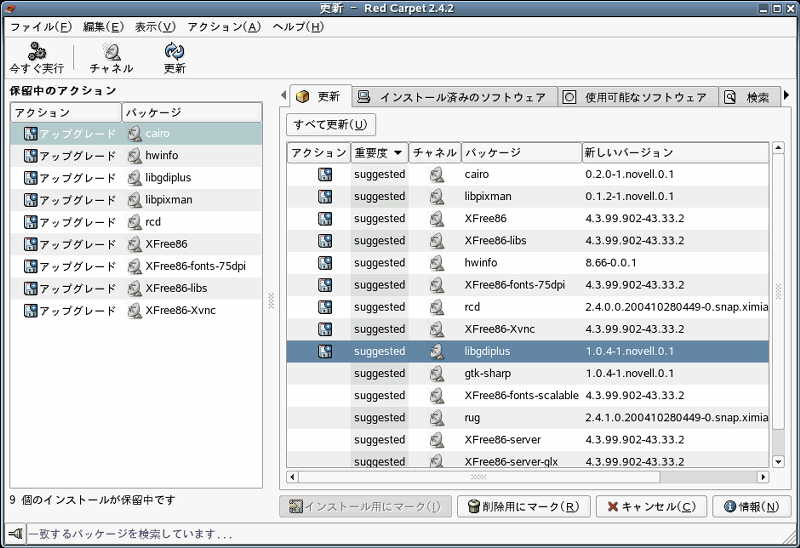Sort updates list by パッケージ column header
800x548 pixels.
click(521, 153)
